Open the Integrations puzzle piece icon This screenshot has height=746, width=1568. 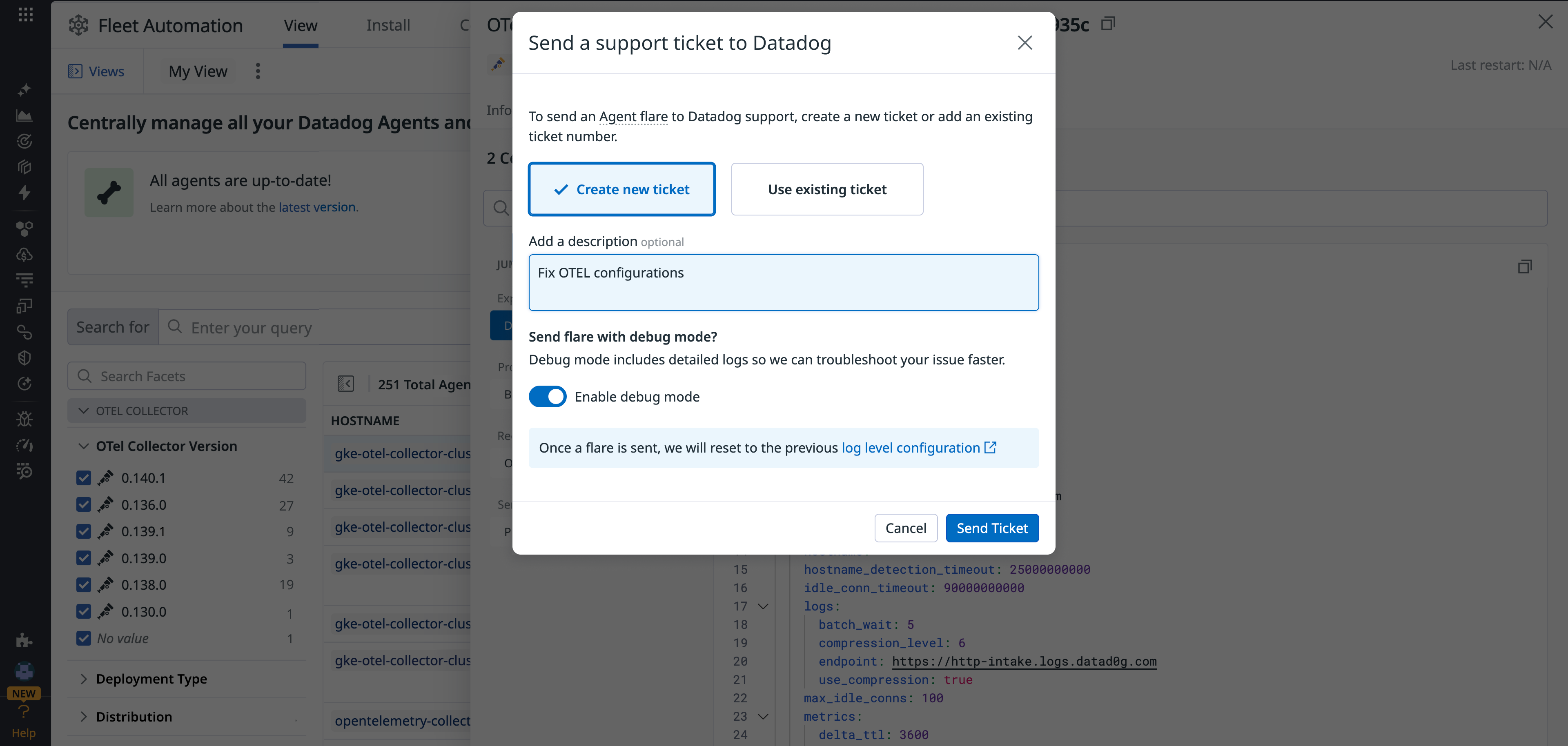24,640
